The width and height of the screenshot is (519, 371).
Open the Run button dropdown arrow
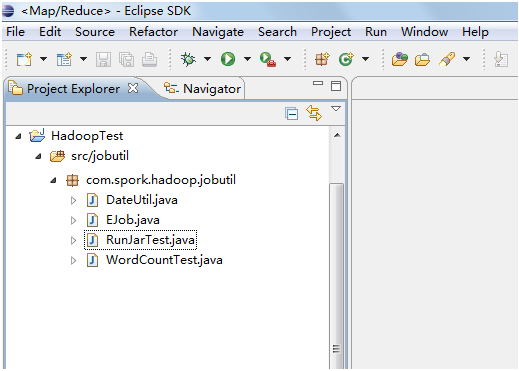tap(247, 59)
